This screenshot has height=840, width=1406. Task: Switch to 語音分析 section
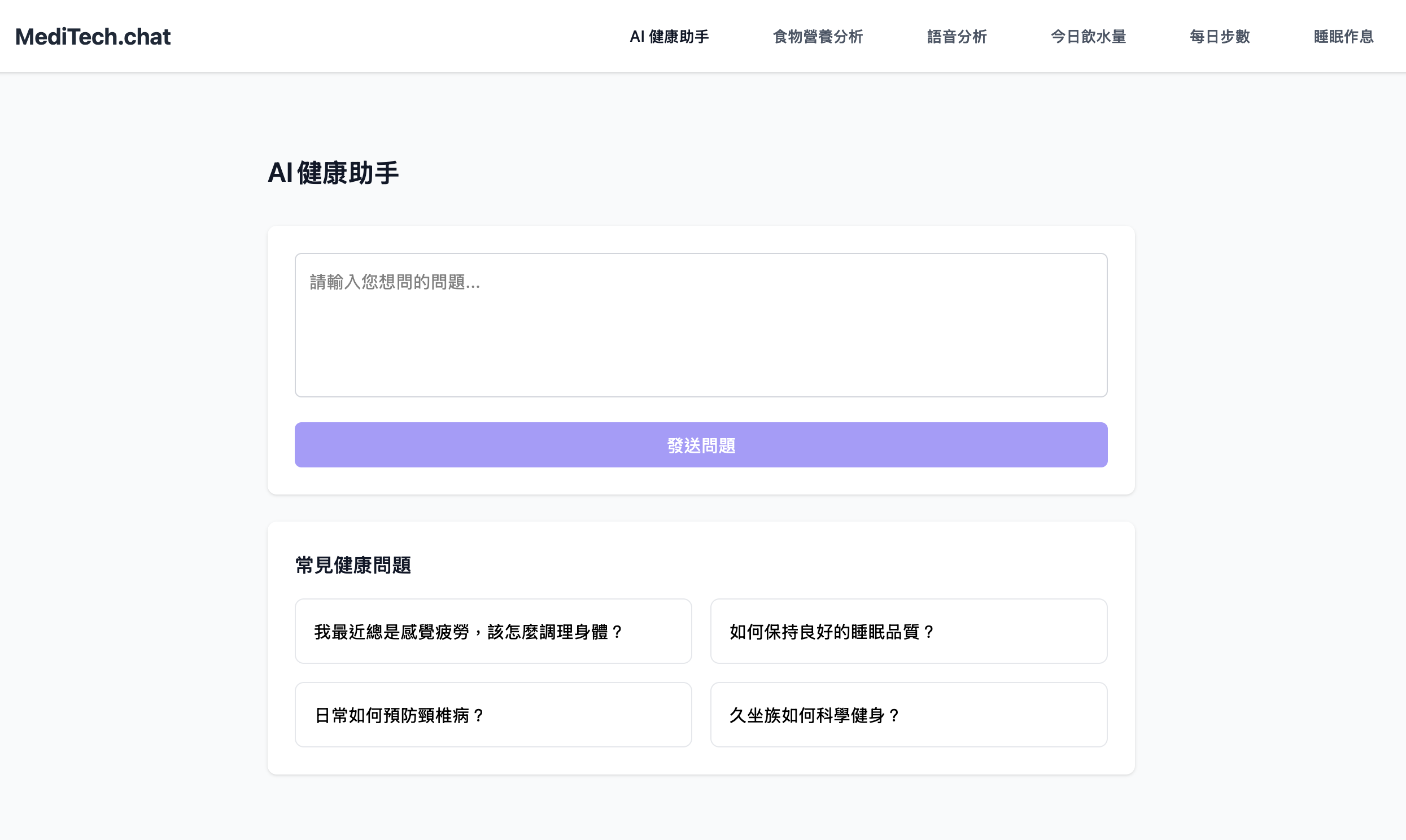point(957,37)
